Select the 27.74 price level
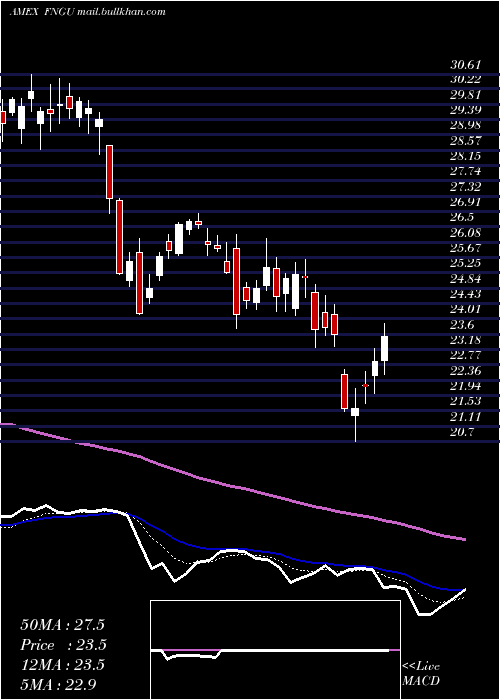The height and width of the screenshot is (700, 500). click(466, 172)
